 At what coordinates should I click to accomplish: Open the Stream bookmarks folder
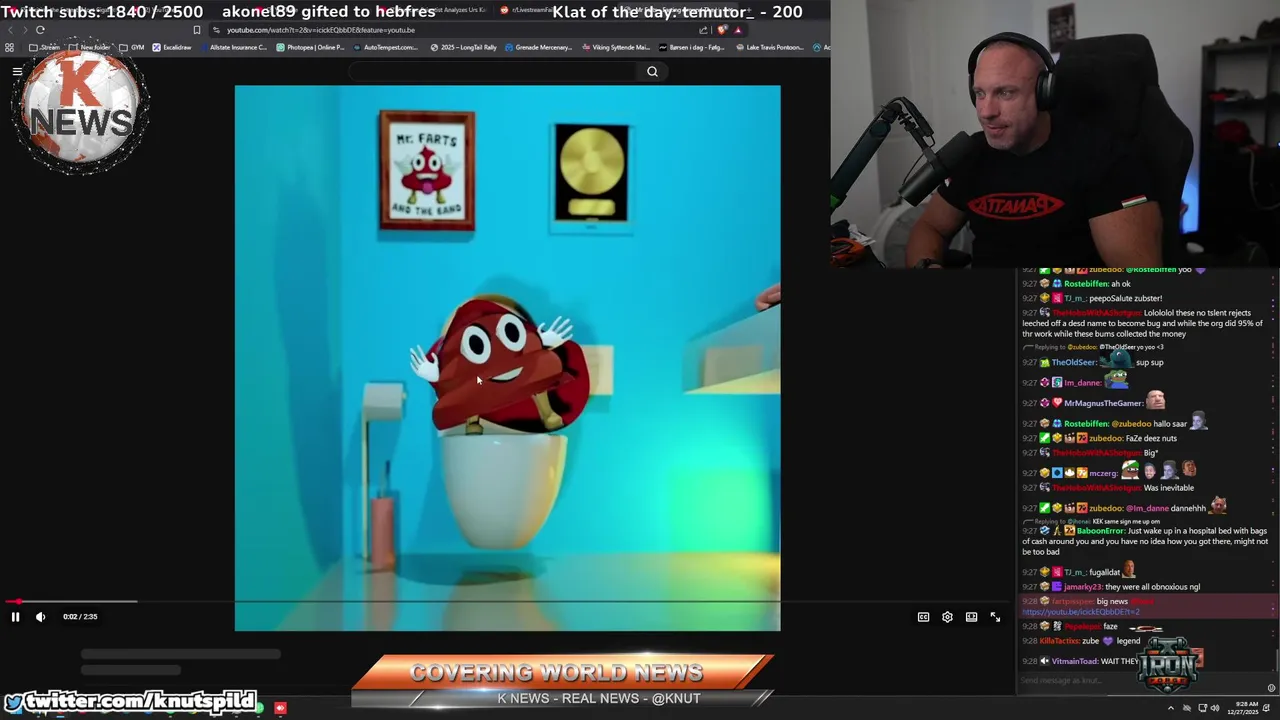tap(45, 47)
